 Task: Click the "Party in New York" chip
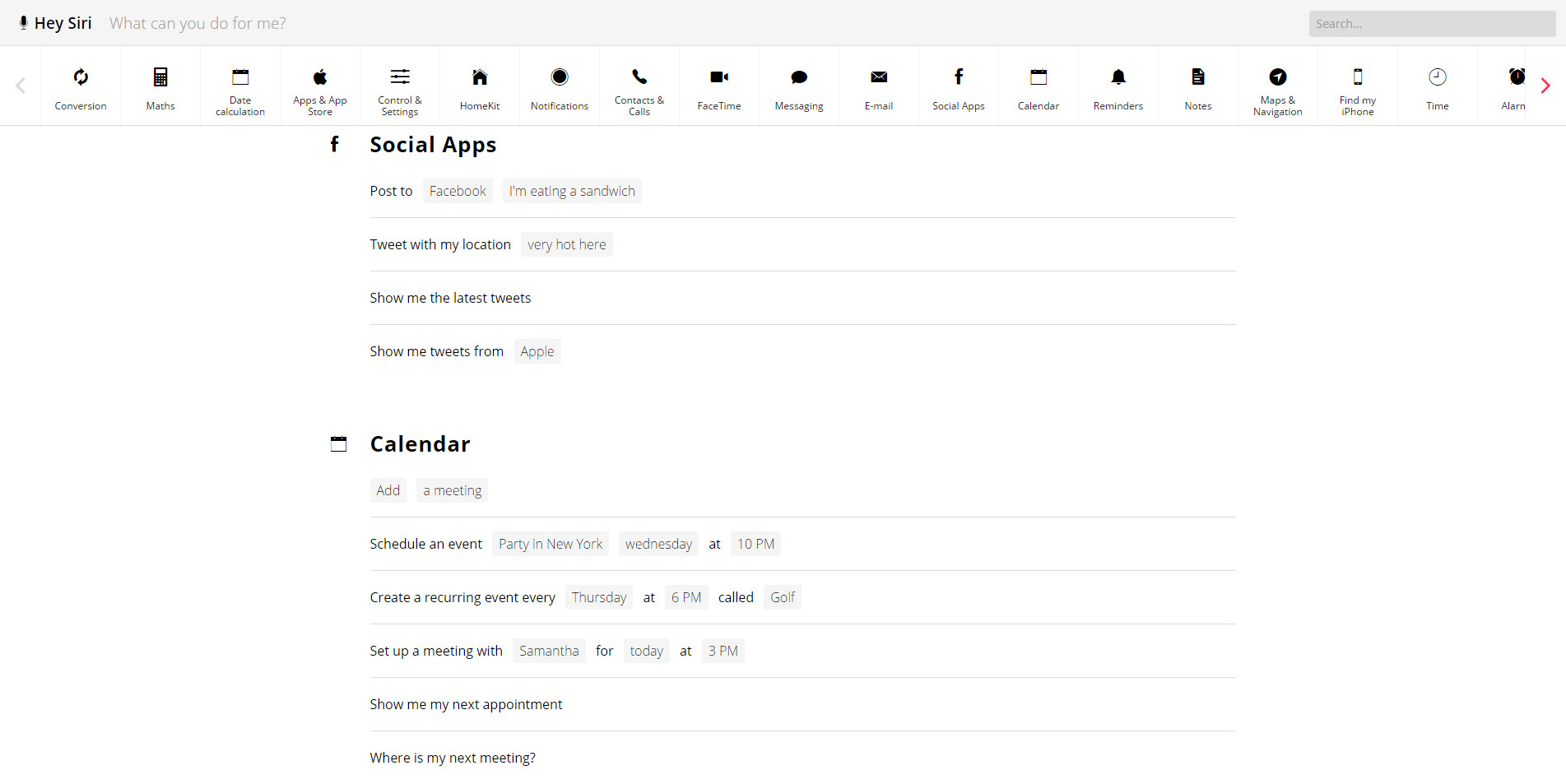click(x=551, y=544)
